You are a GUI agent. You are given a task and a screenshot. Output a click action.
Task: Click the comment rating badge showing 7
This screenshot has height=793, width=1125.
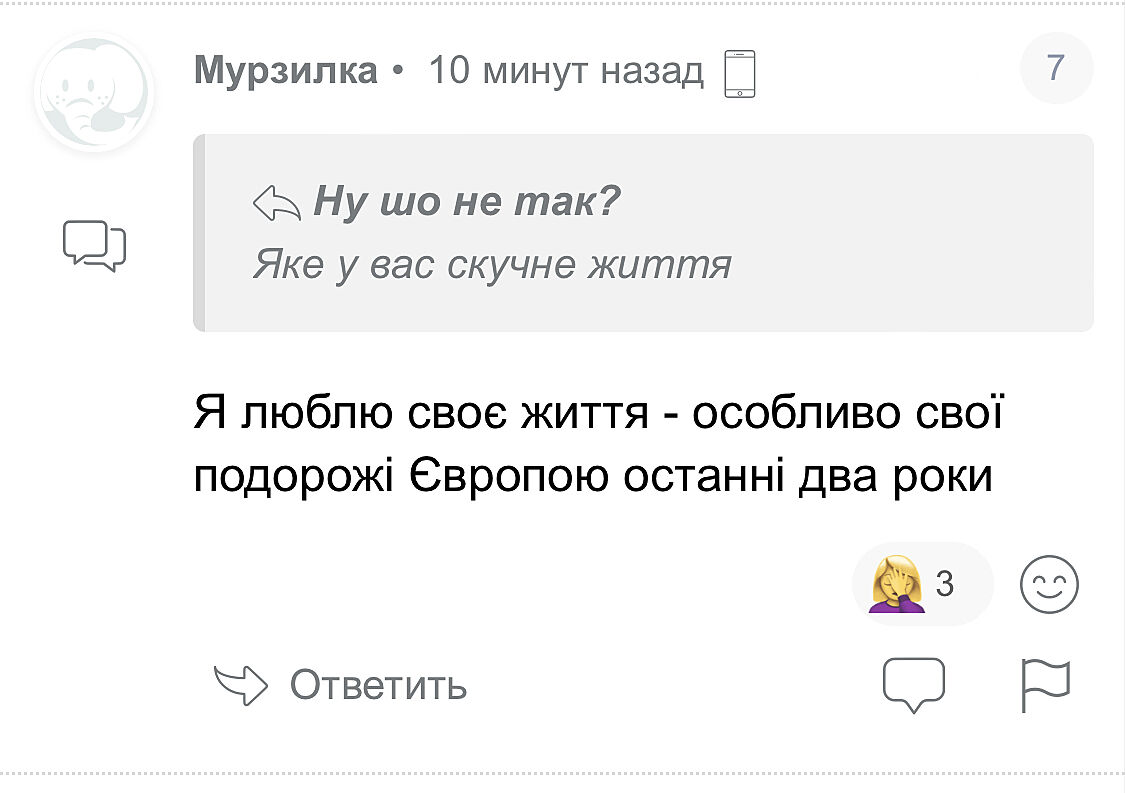pos(1056,68)
